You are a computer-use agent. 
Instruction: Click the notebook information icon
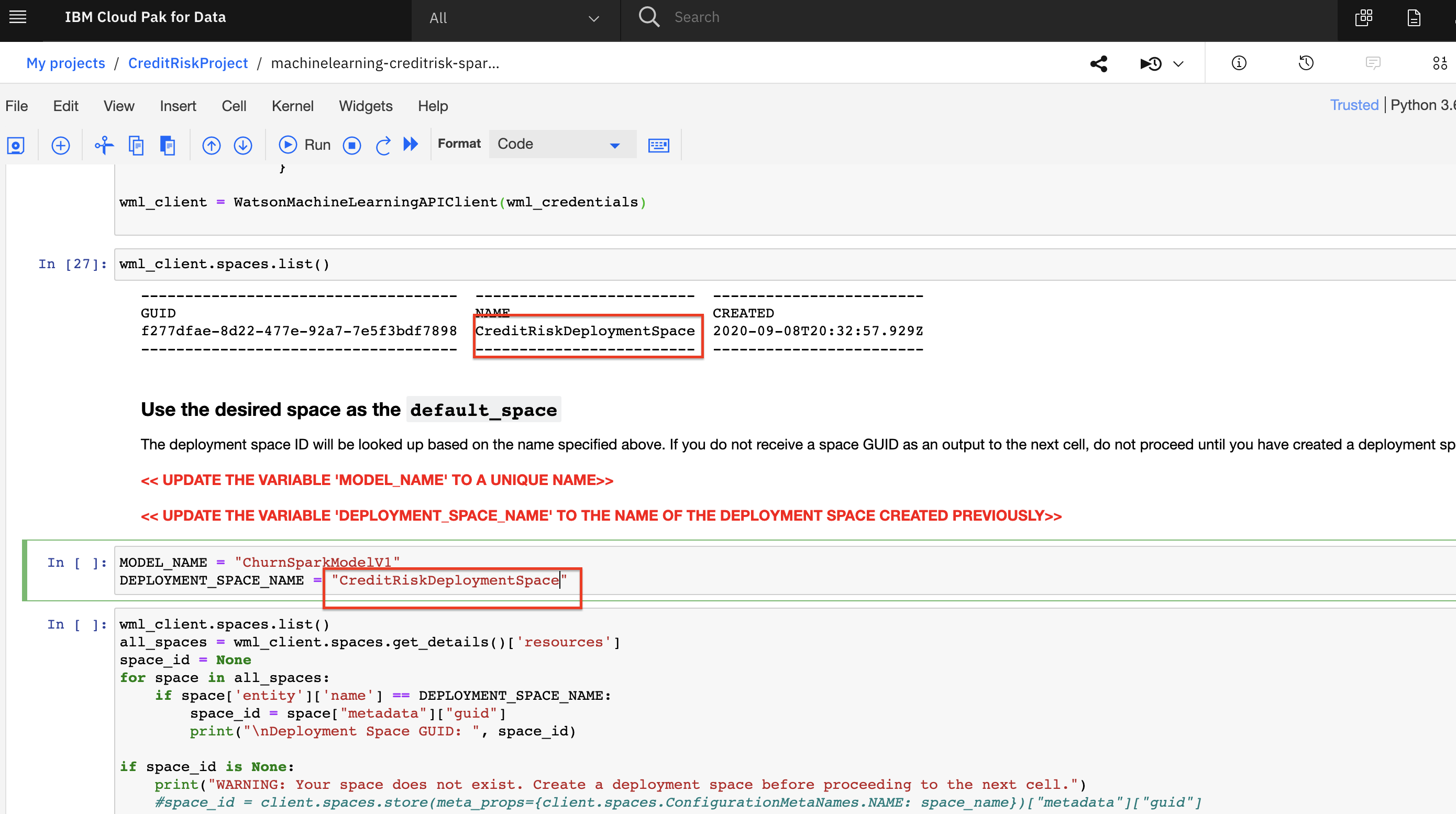point(1238,63)
